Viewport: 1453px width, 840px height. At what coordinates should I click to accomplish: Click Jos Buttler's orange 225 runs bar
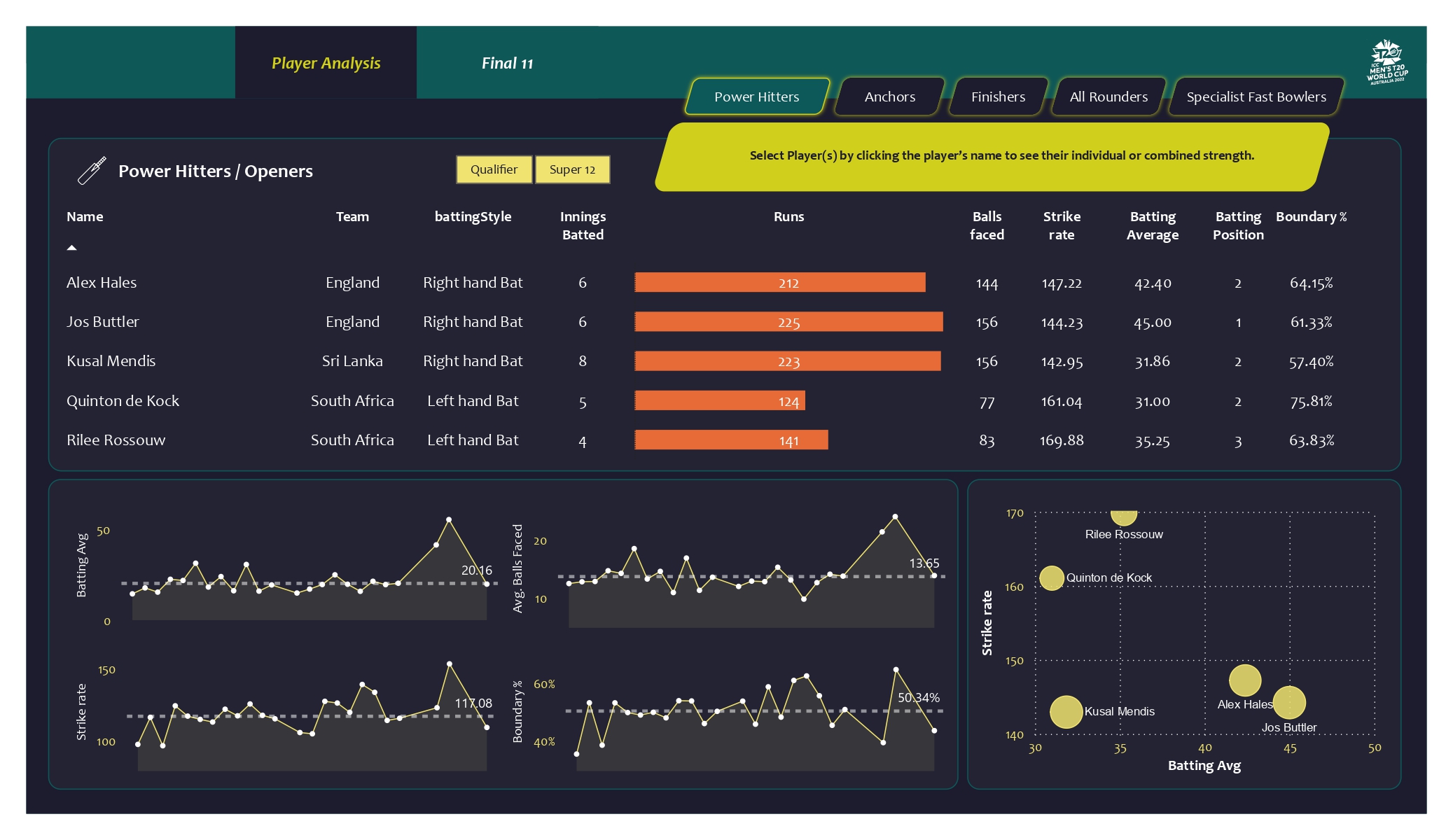(x=788, y=322)
